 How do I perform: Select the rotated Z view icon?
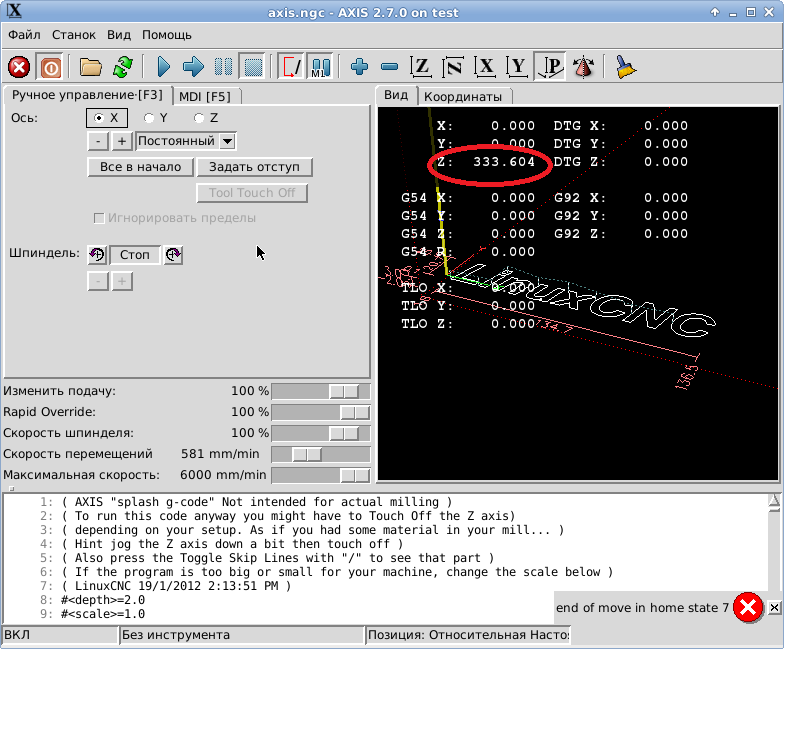coord(453,67)
